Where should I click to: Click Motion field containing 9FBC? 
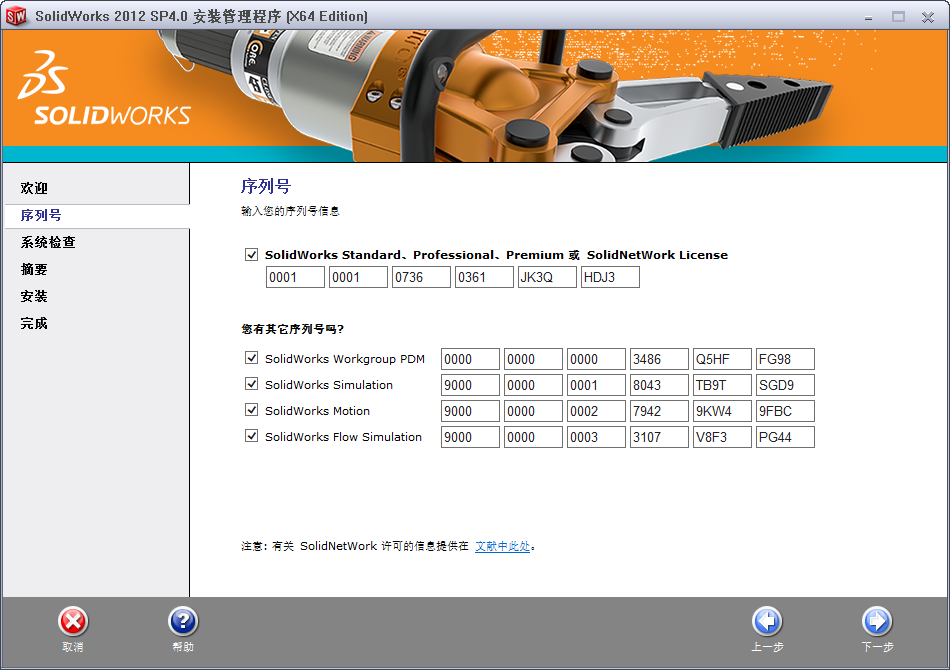(x=785, y=411)
